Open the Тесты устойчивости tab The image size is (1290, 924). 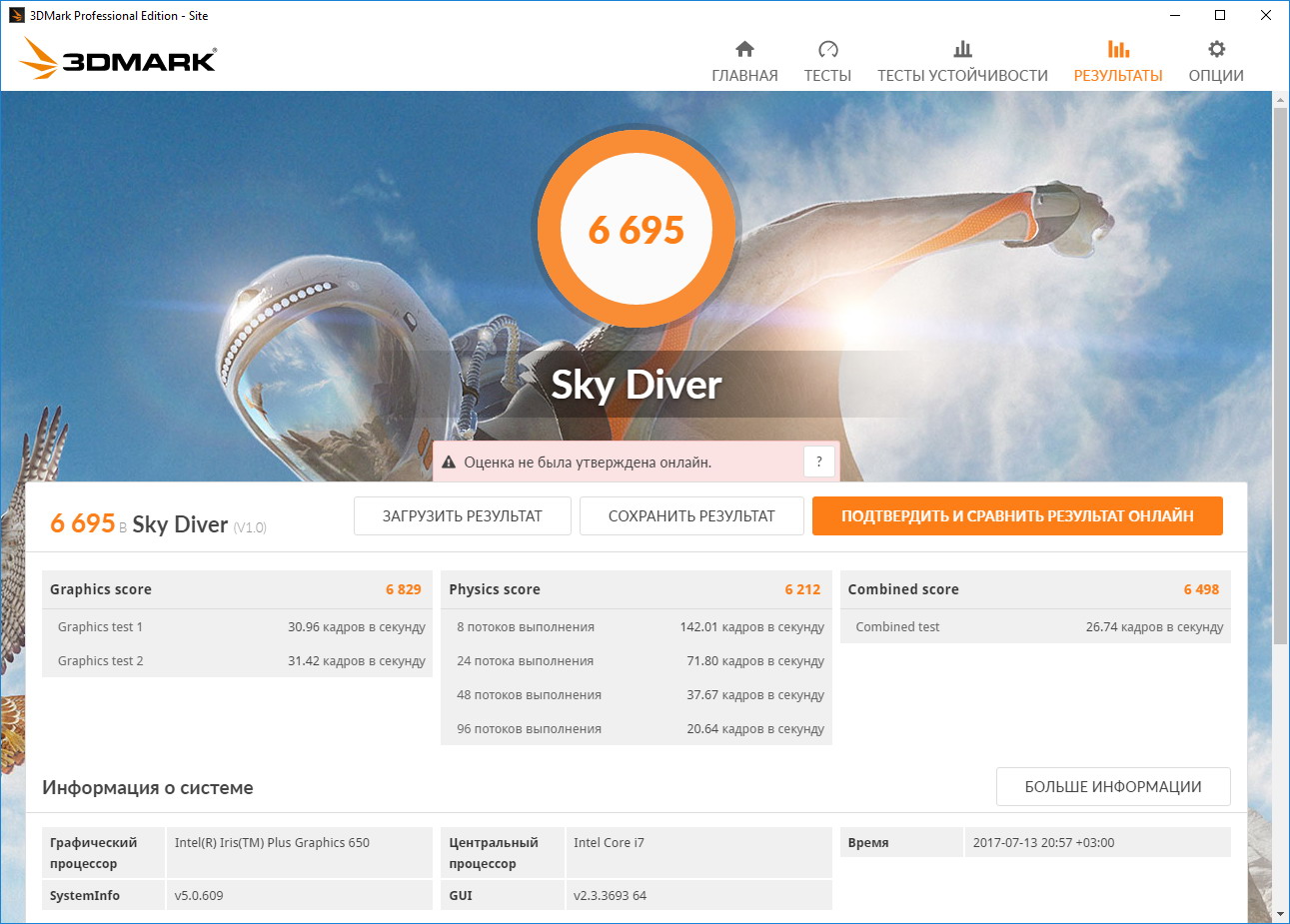962,61
